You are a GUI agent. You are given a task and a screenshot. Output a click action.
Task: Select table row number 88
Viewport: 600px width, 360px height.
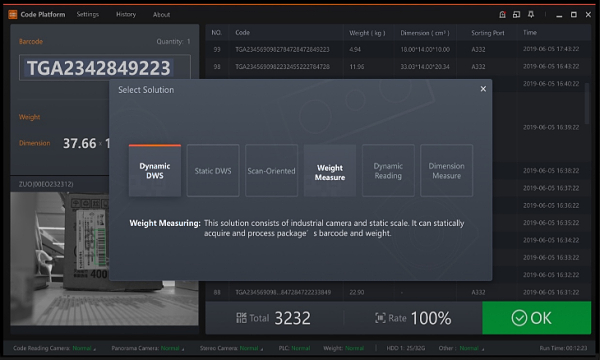[x=398, y=292]
